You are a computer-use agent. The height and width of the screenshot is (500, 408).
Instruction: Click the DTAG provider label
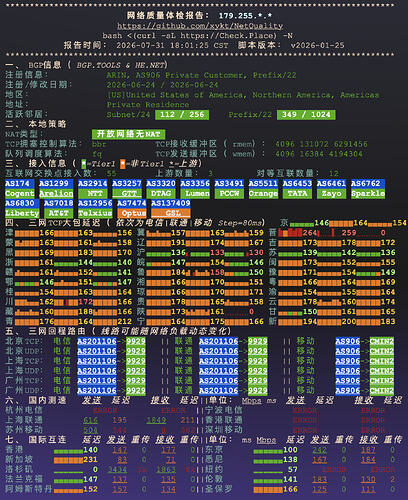pos(161,194)
